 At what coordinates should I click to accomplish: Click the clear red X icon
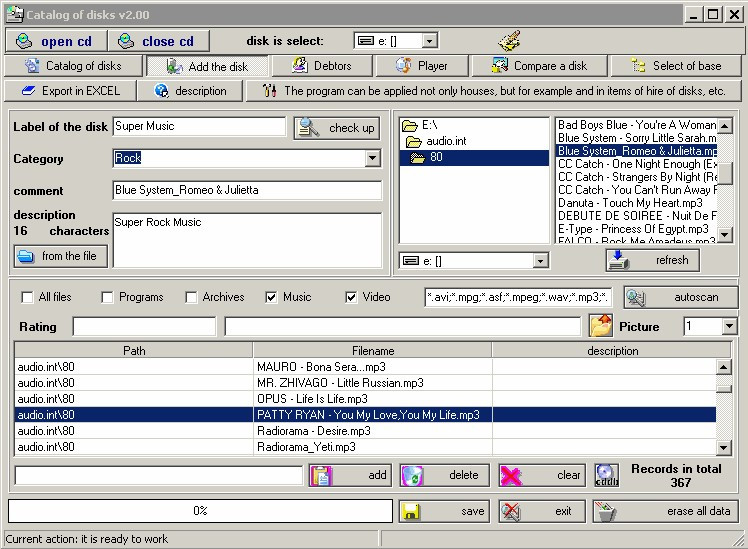coord(510,476)
